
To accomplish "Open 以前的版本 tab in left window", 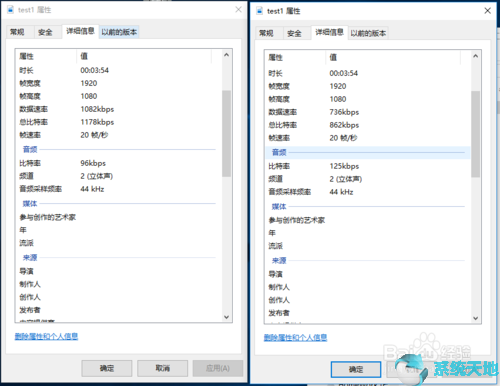I will [119, 32].
